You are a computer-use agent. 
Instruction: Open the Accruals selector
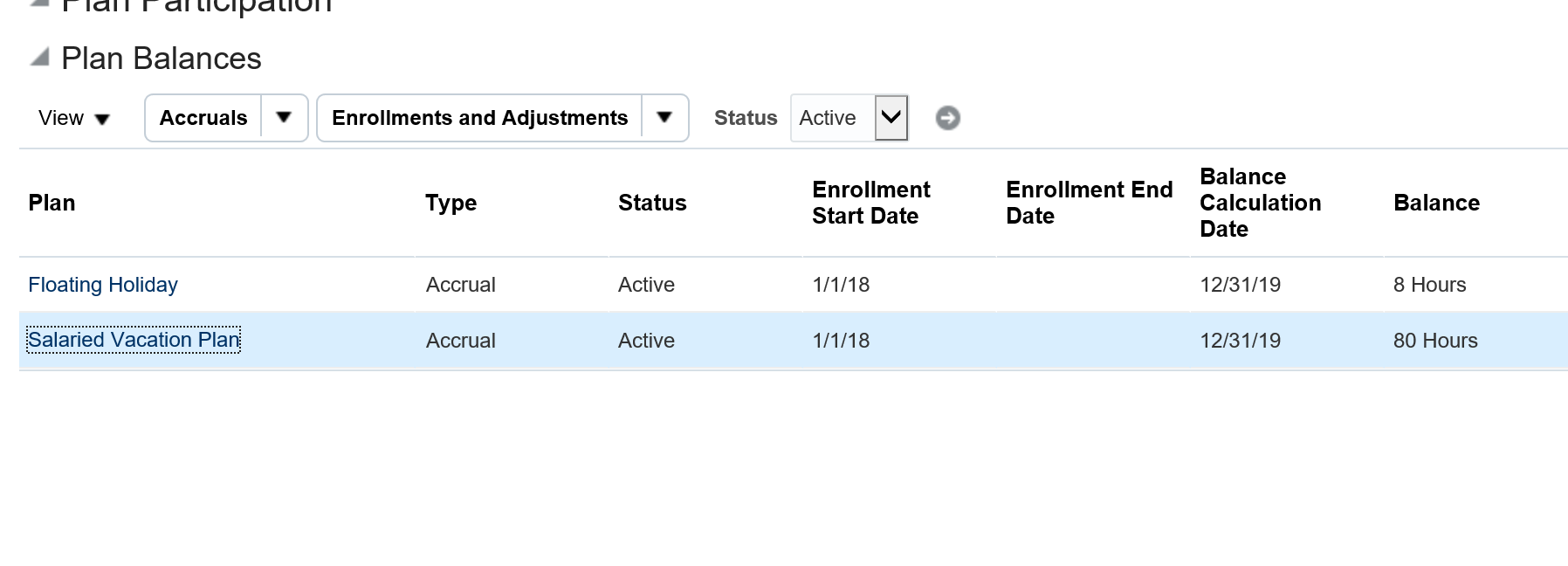tap(203, 117)
